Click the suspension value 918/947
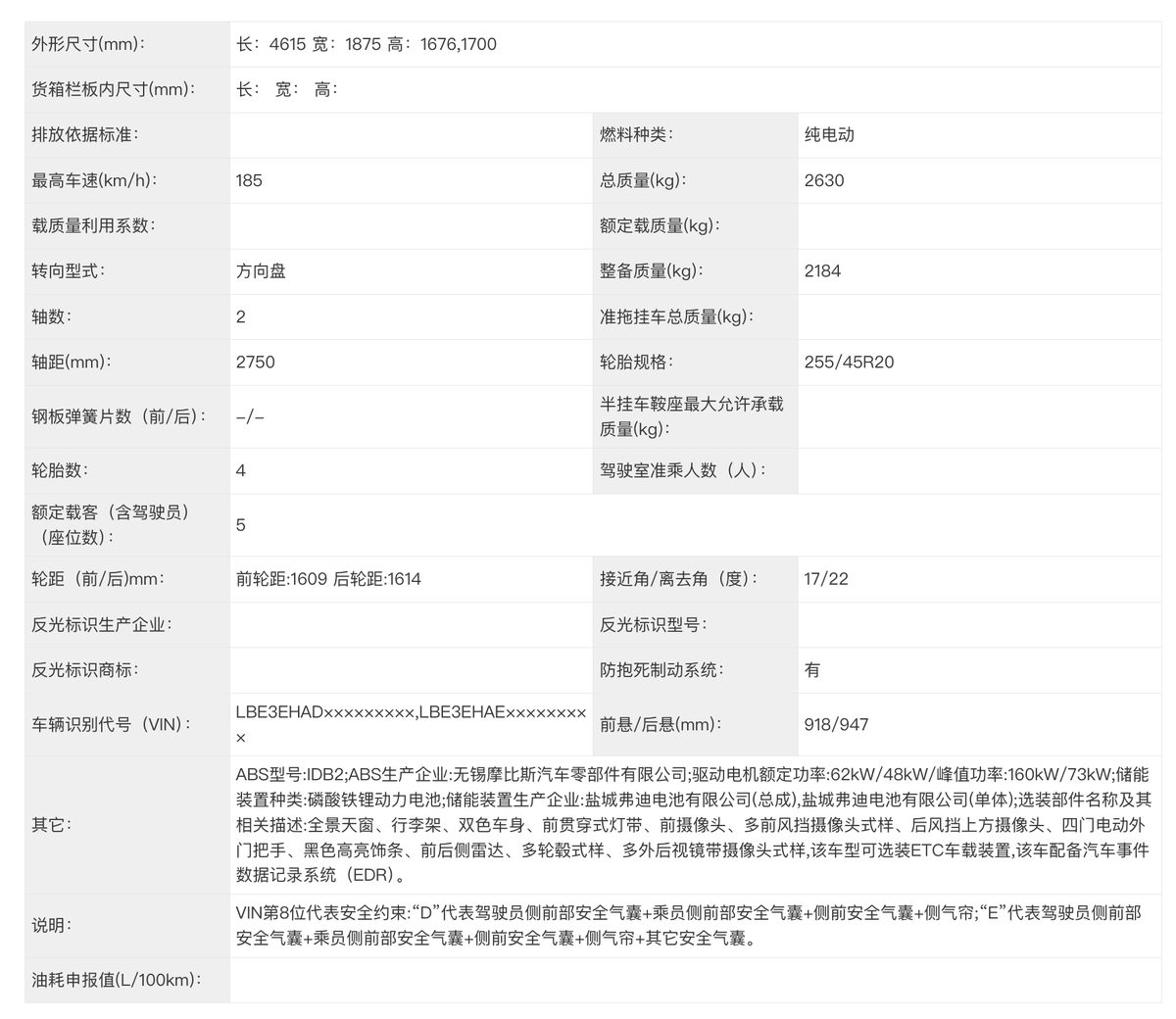1176x1019 pixels. coord(833,725)
